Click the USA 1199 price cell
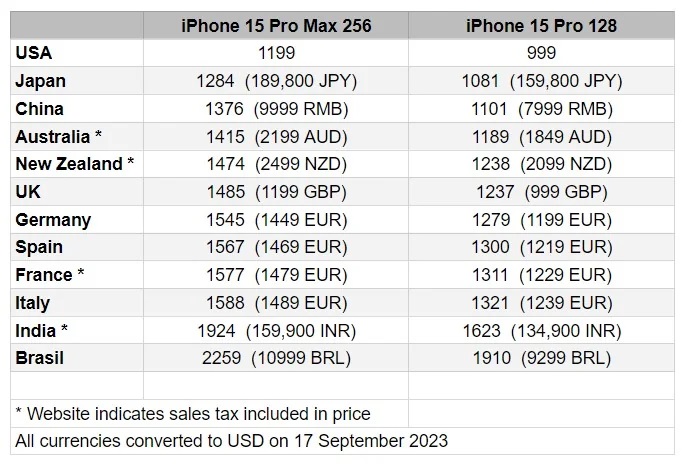 click(276, 53)
